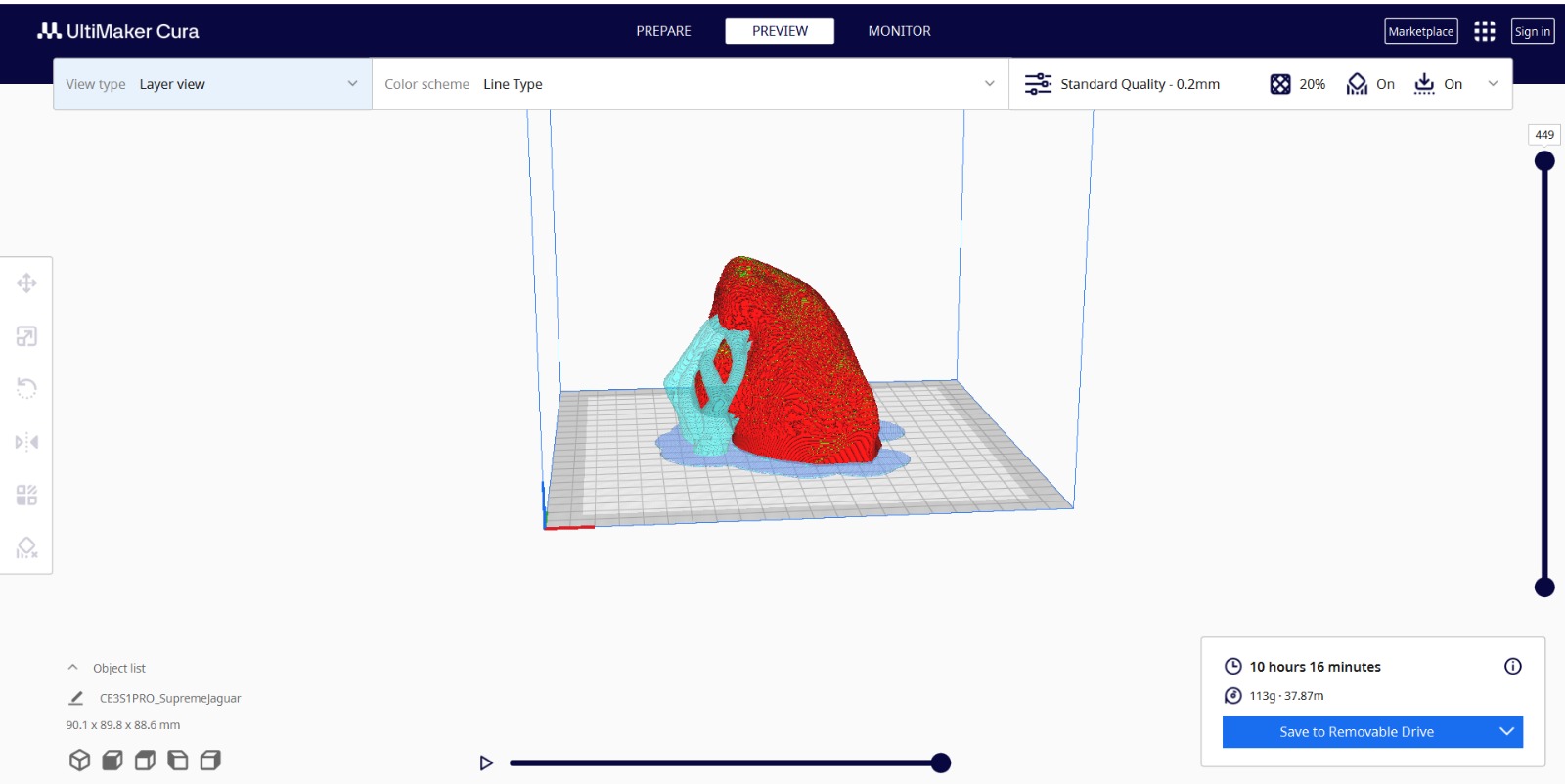
Task: Switch to the PREPARE stage
Action: pyautogui.click(x=663, y=31)
